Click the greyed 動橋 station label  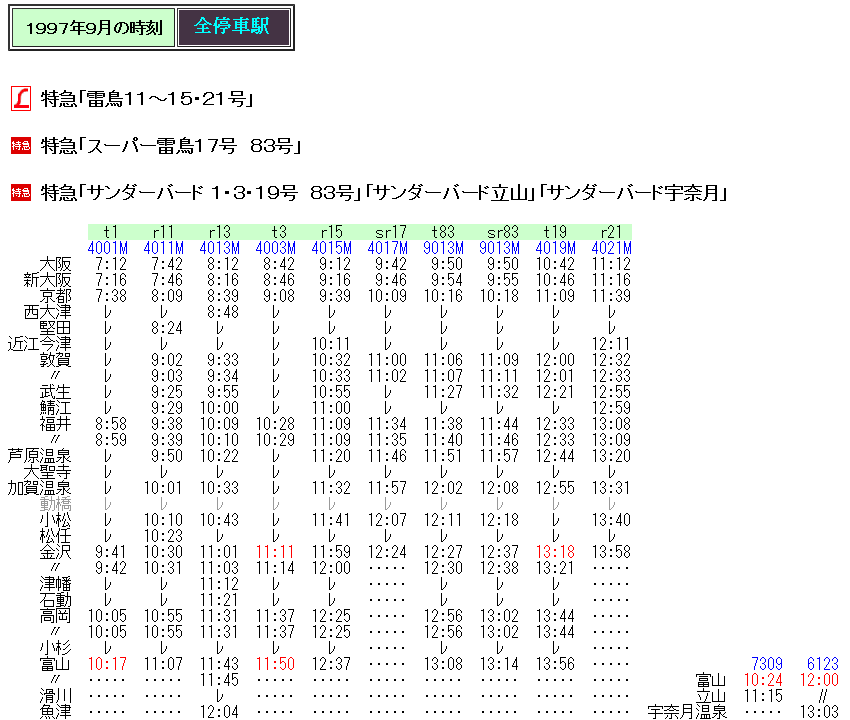[55, 504]
